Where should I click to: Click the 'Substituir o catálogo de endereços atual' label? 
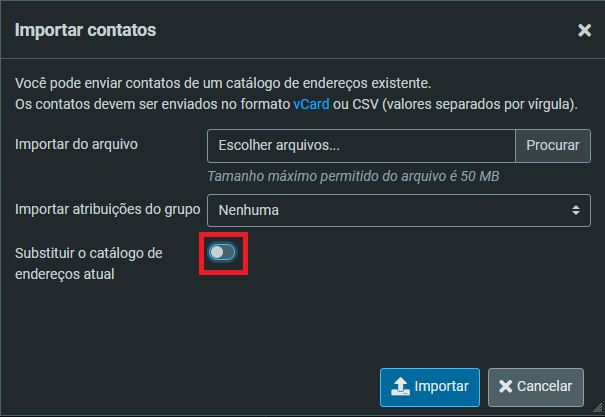coord(88,263)
